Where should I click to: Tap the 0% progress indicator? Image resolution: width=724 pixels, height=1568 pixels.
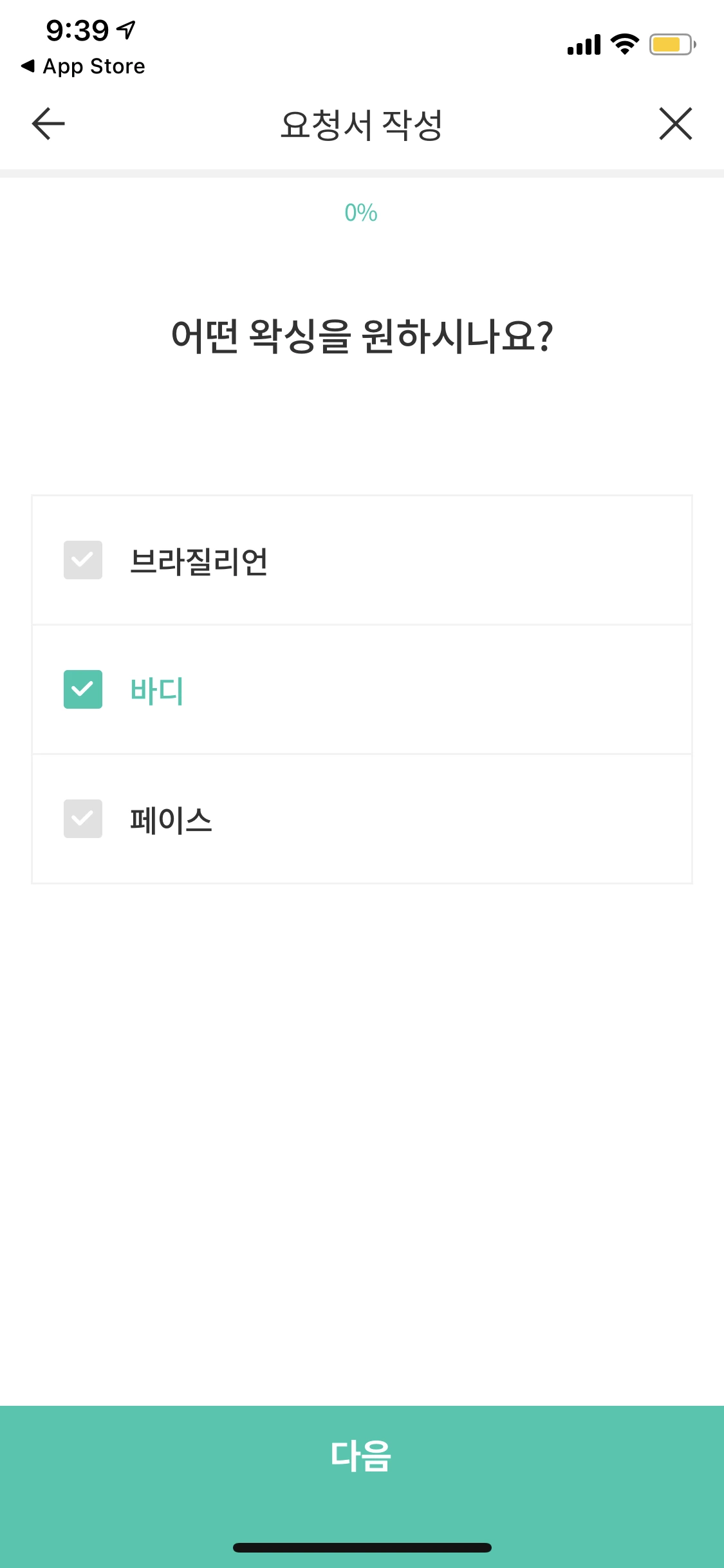coord(362,212)
